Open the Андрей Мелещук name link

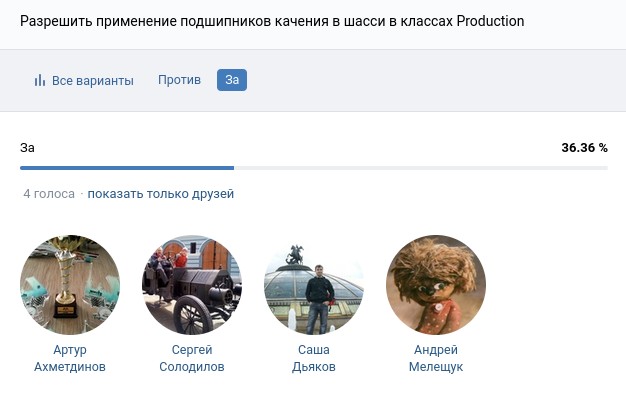[x=436, y=358]
